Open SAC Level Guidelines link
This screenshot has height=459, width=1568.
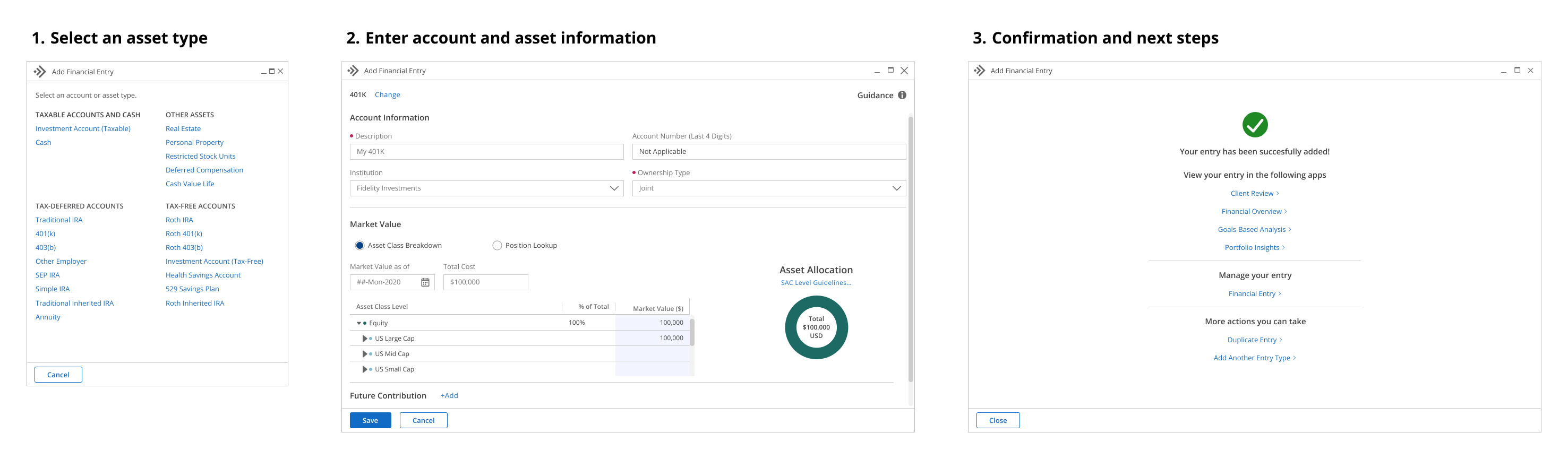816,283
